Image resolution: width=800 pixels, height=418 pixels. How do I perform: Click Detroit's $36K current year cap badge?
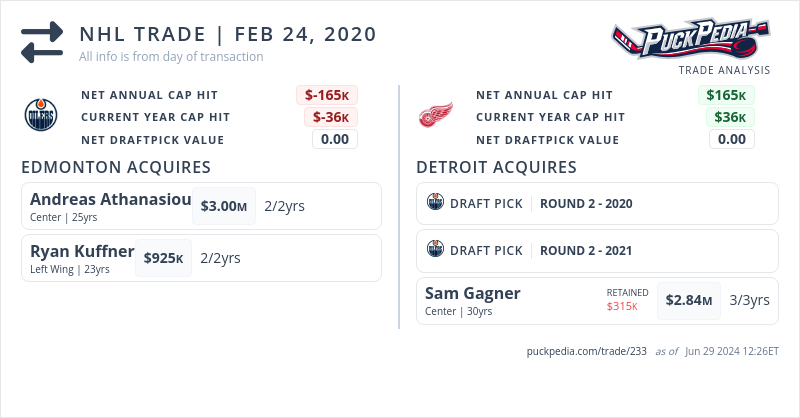(729, 117)
